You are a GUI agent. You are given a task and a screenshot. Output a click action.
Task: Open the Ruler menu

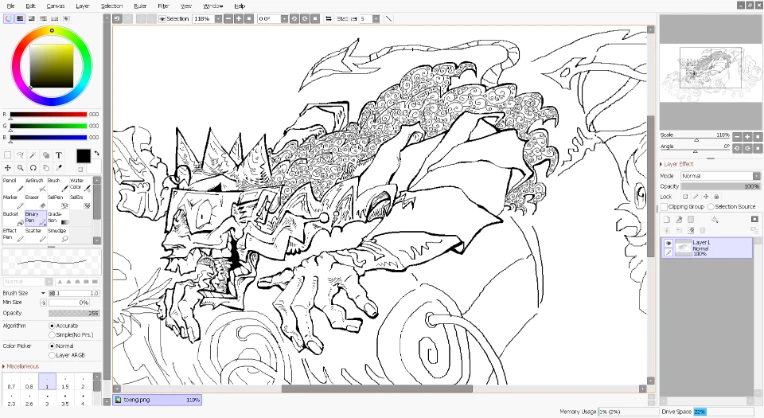pos(140,6)
